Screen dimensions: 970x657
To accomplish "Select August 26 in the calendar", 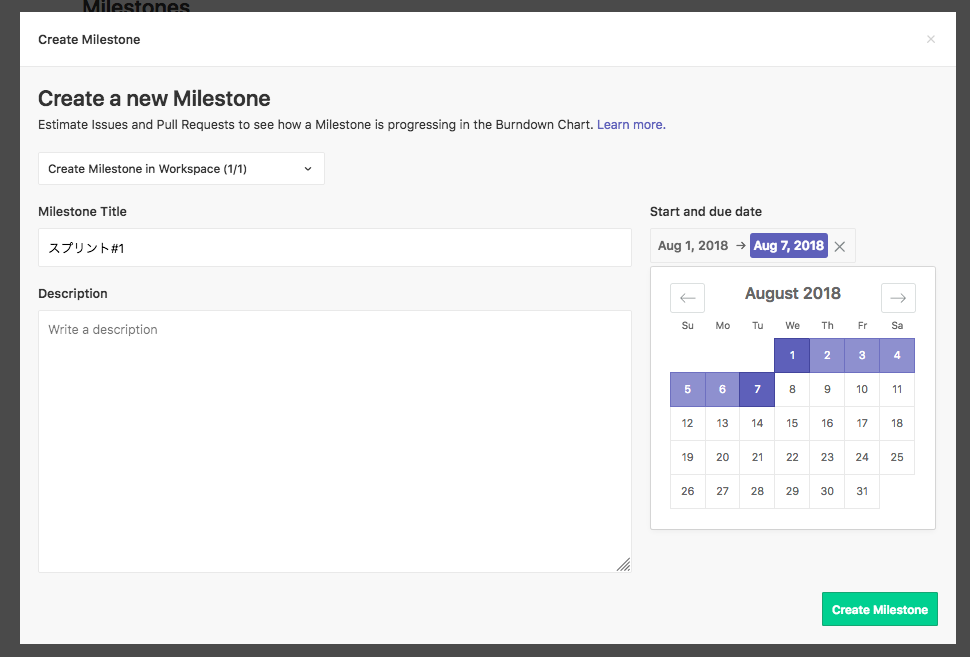I will pos(687,491).
